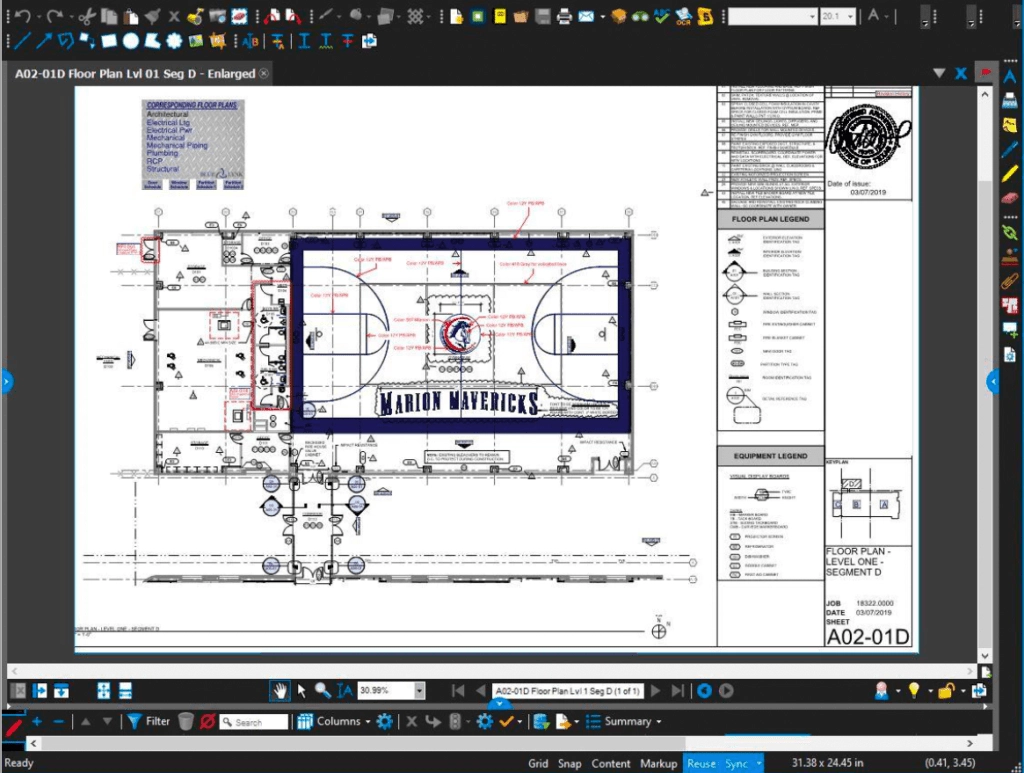The image size is (1024, 773).
Task: Toggle Hide Markups red circle icon
Action: coord(207,721)
